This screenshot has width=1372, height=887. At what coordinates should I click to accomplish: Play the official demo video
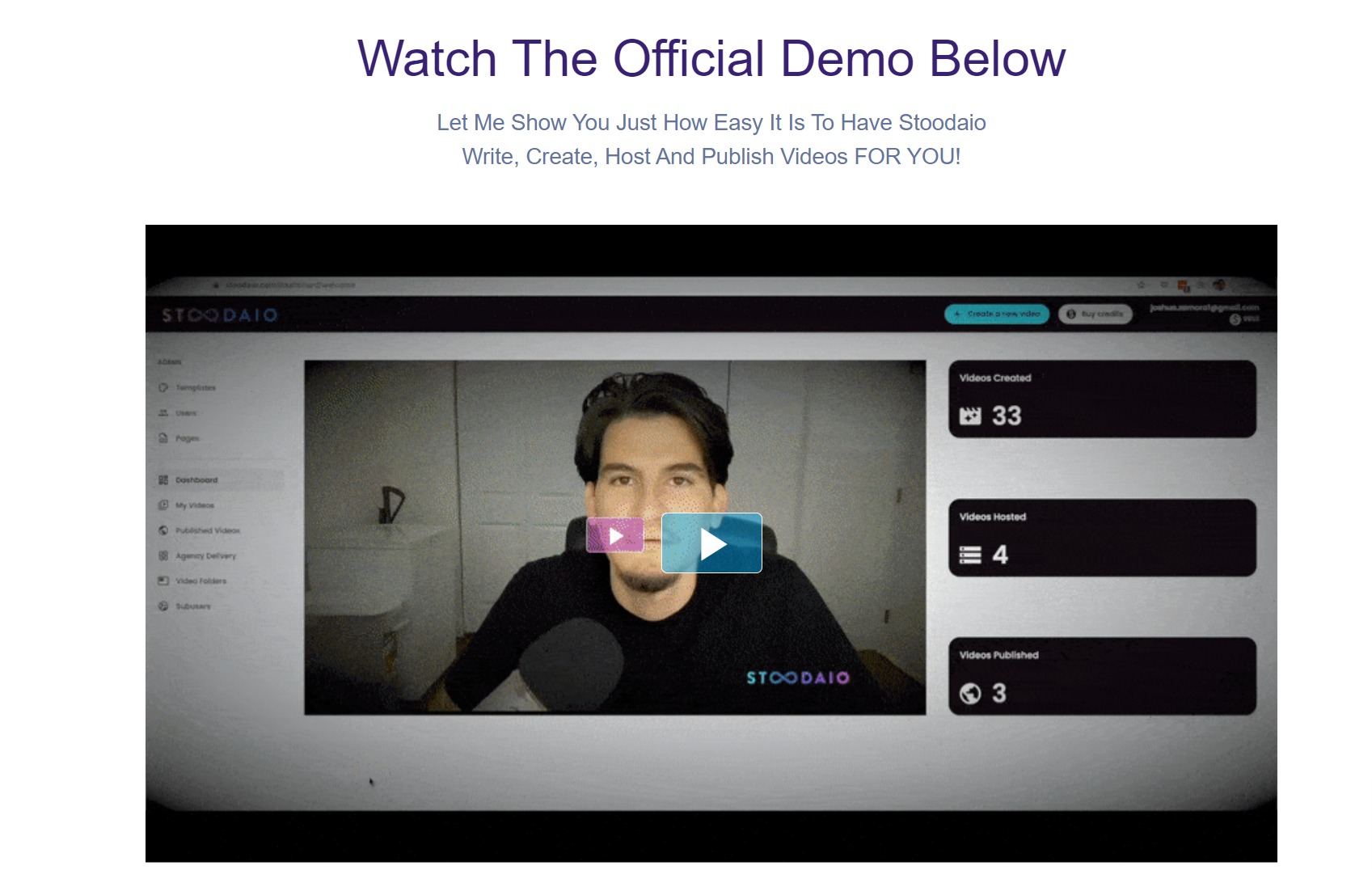pos(711,543)
